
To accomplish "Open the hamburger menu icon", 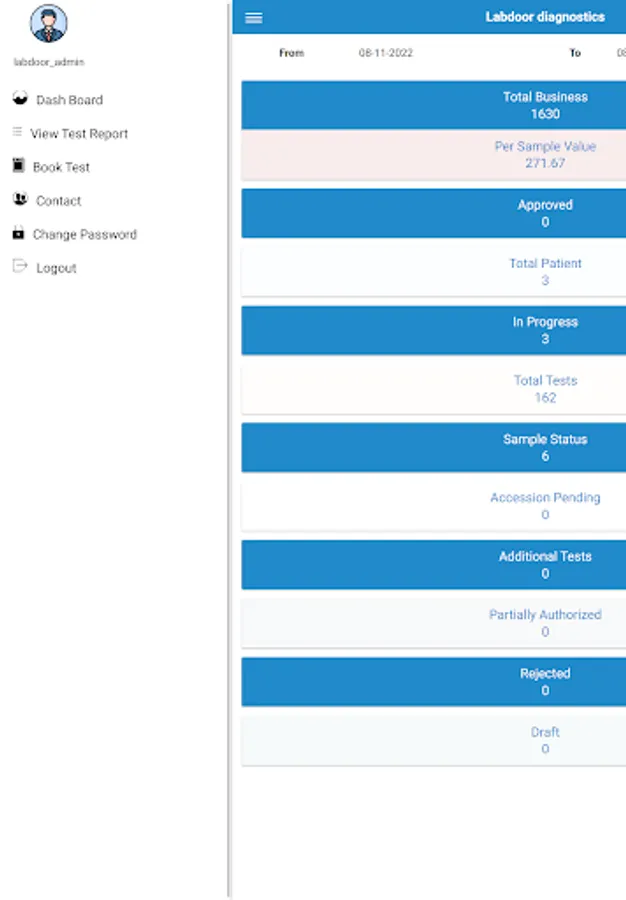I will tap(254, 18).
